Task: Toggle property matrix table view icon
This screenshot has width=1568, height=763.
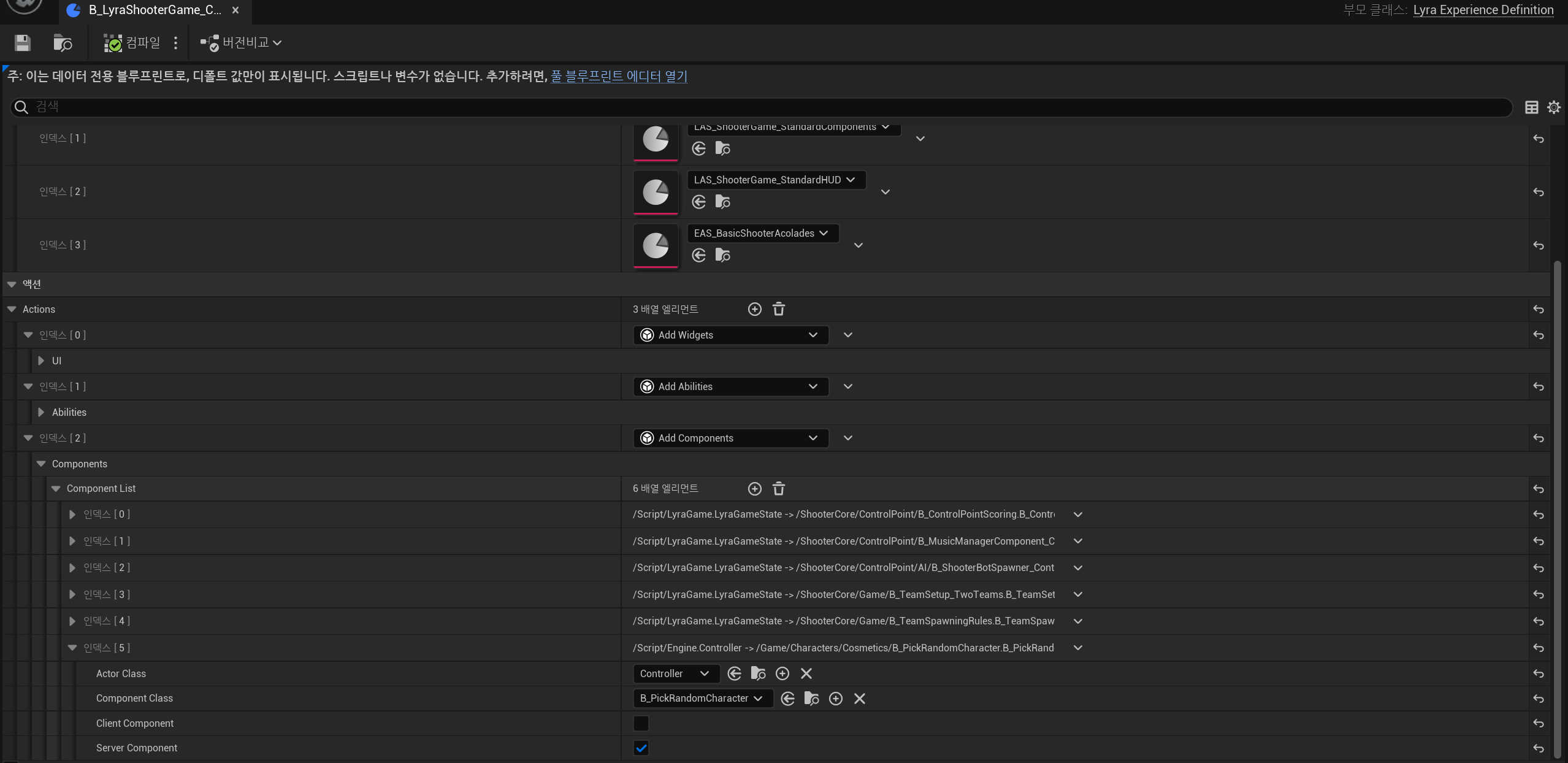Action: click(x=1531, y=107)
